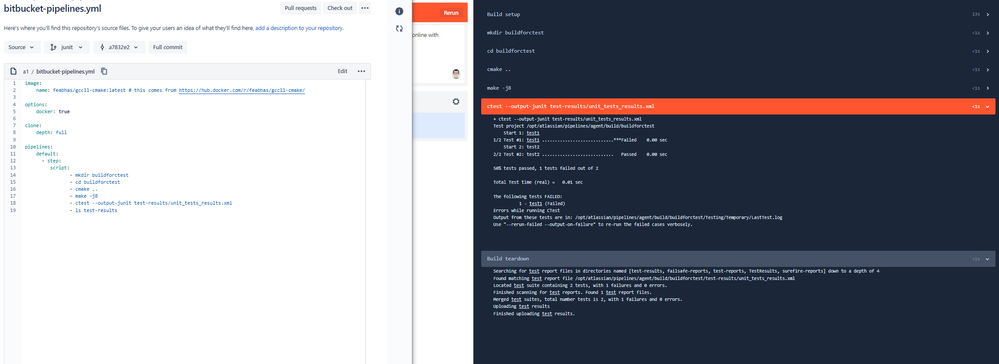Click the 'Use --rerun-failed --output-on-failure' log line
This screenshot has width=999, height=364.
tap(593, 224)
